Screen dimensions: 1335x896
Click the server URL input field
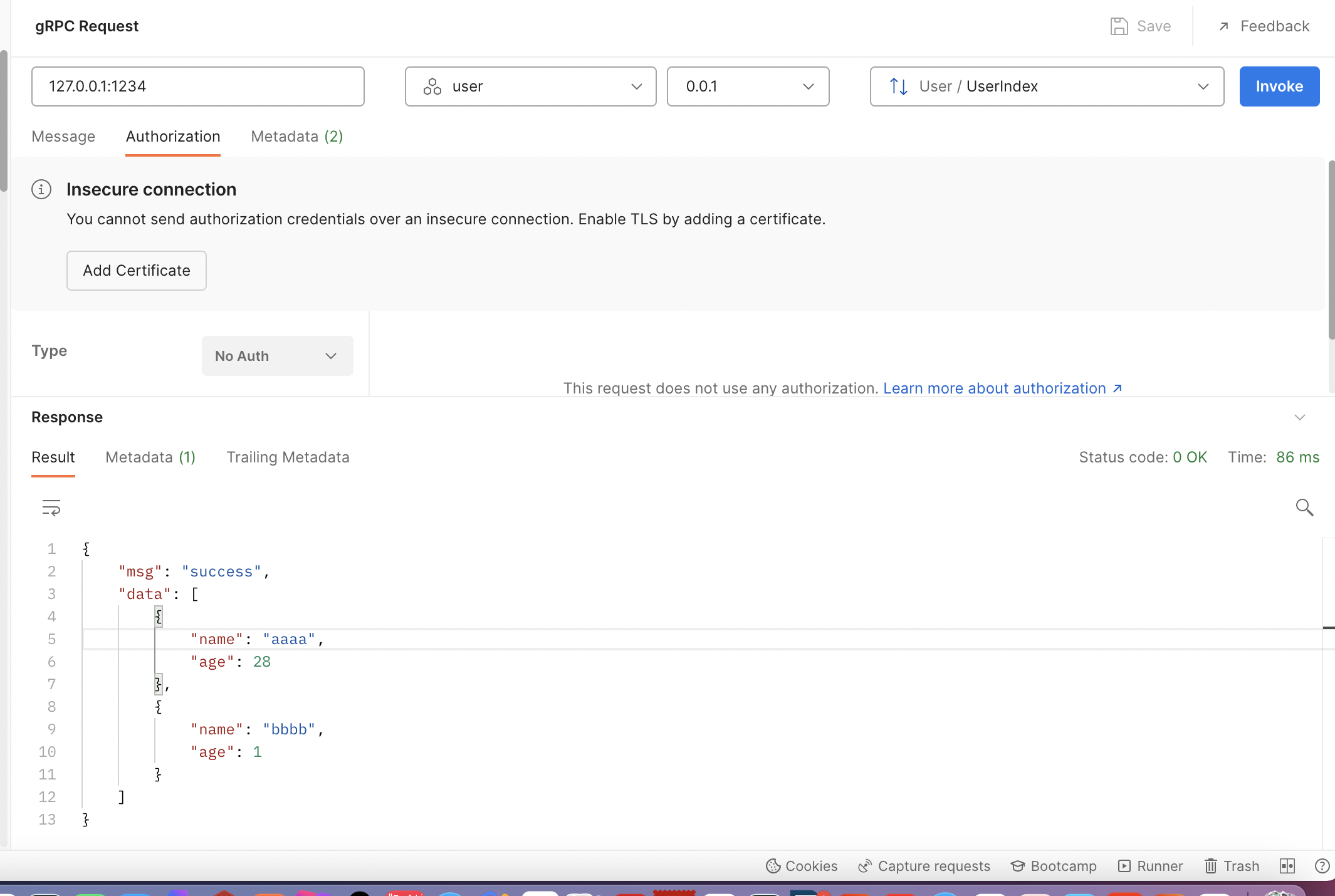coord(197,86)
